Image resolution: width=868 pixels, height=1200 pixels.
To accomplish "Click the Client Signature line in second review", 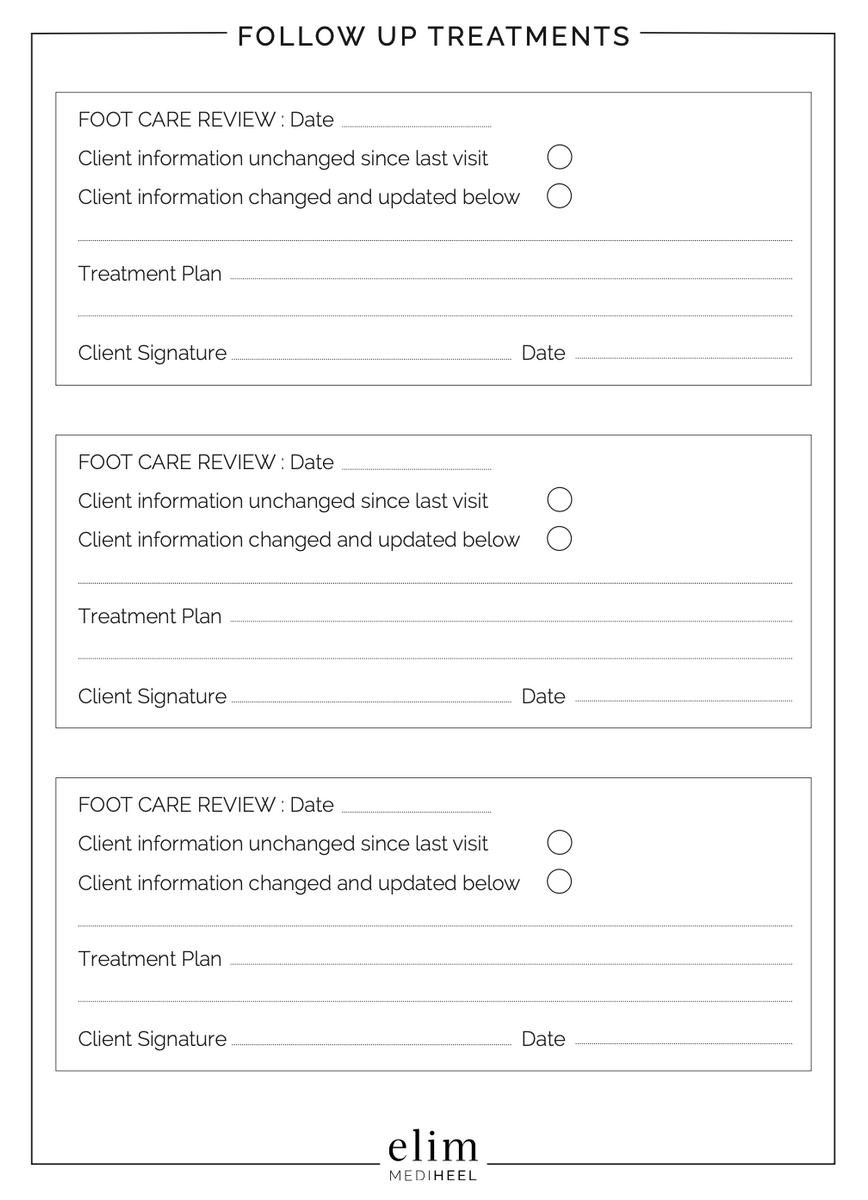I will pos(371,699).
